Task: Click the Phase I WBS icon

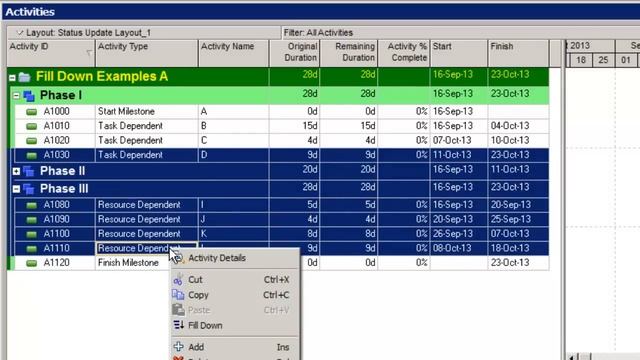Action: [x=29, y=96]
